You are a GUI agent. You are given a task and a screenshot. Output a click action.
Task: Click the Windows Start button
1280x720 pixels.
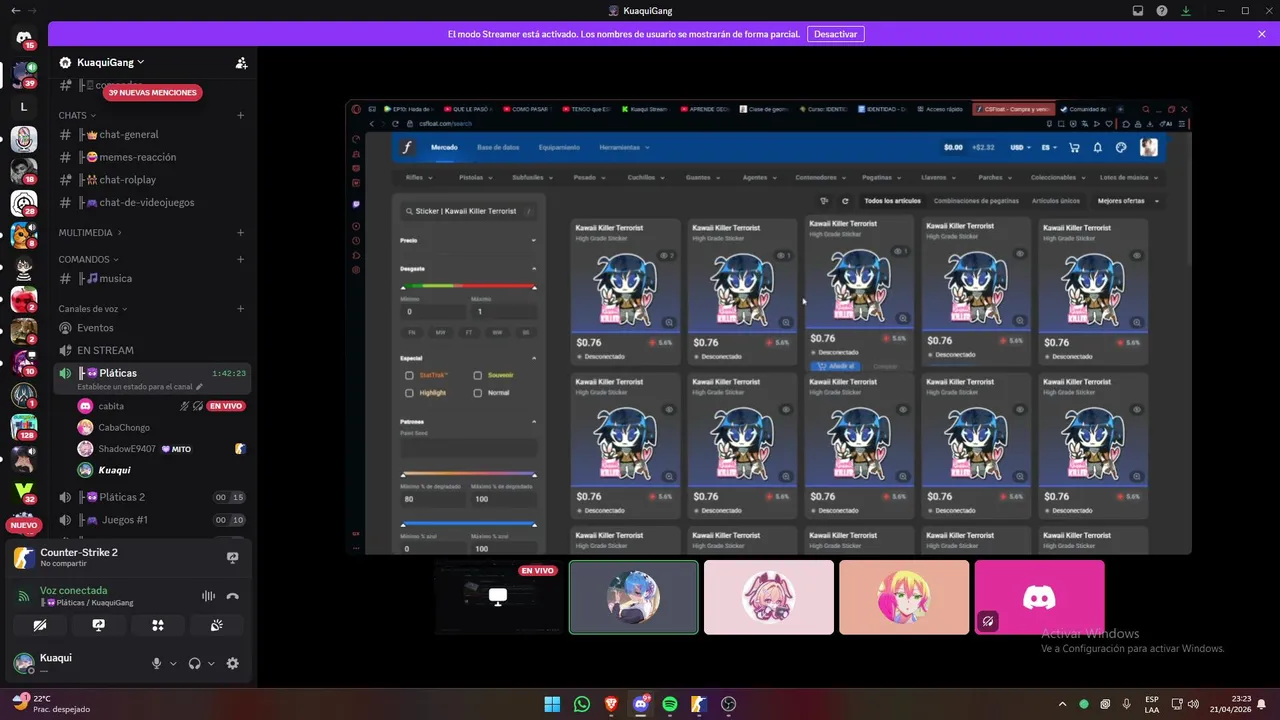click(x=552, y=704)
